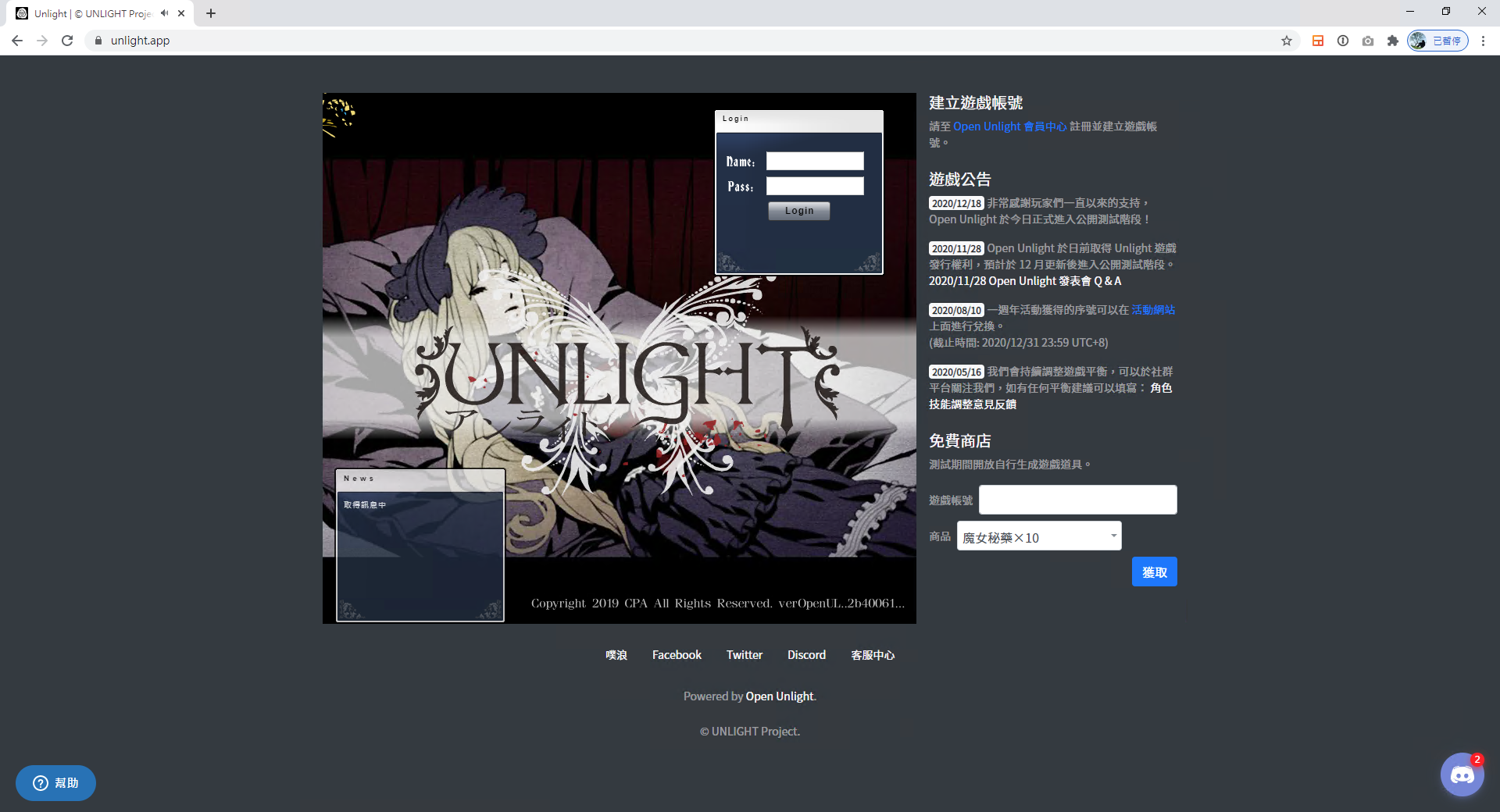Restore down the Chrome window

[x=1446, y=11]
